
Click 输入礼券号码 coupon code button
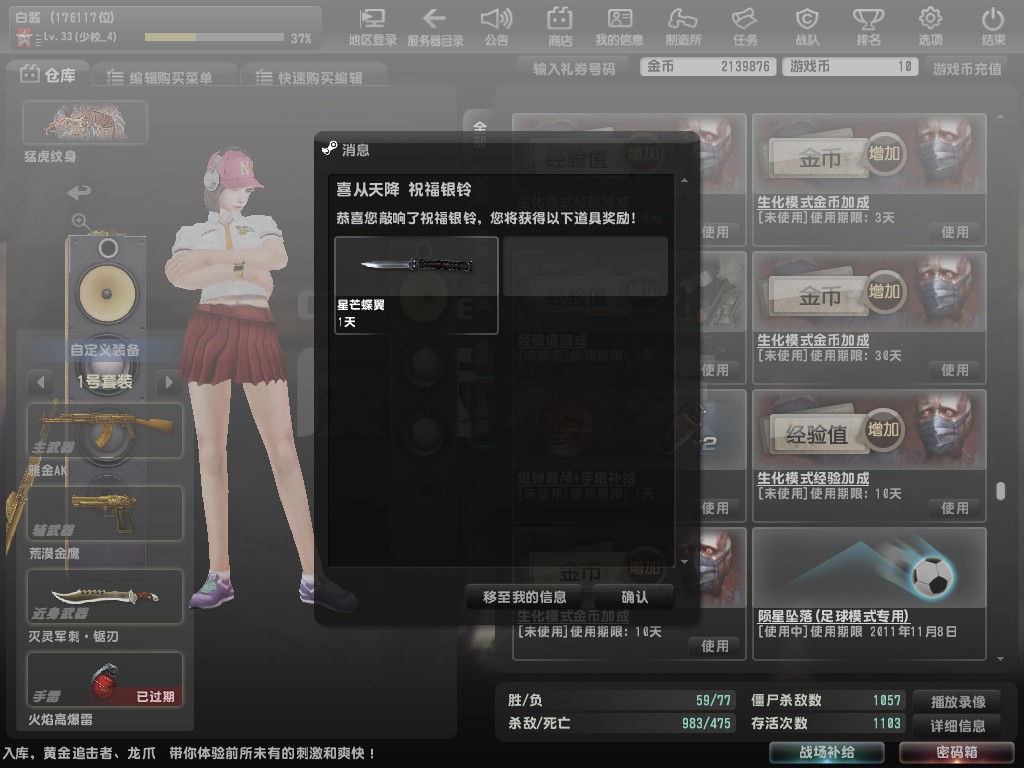[574, 69]
